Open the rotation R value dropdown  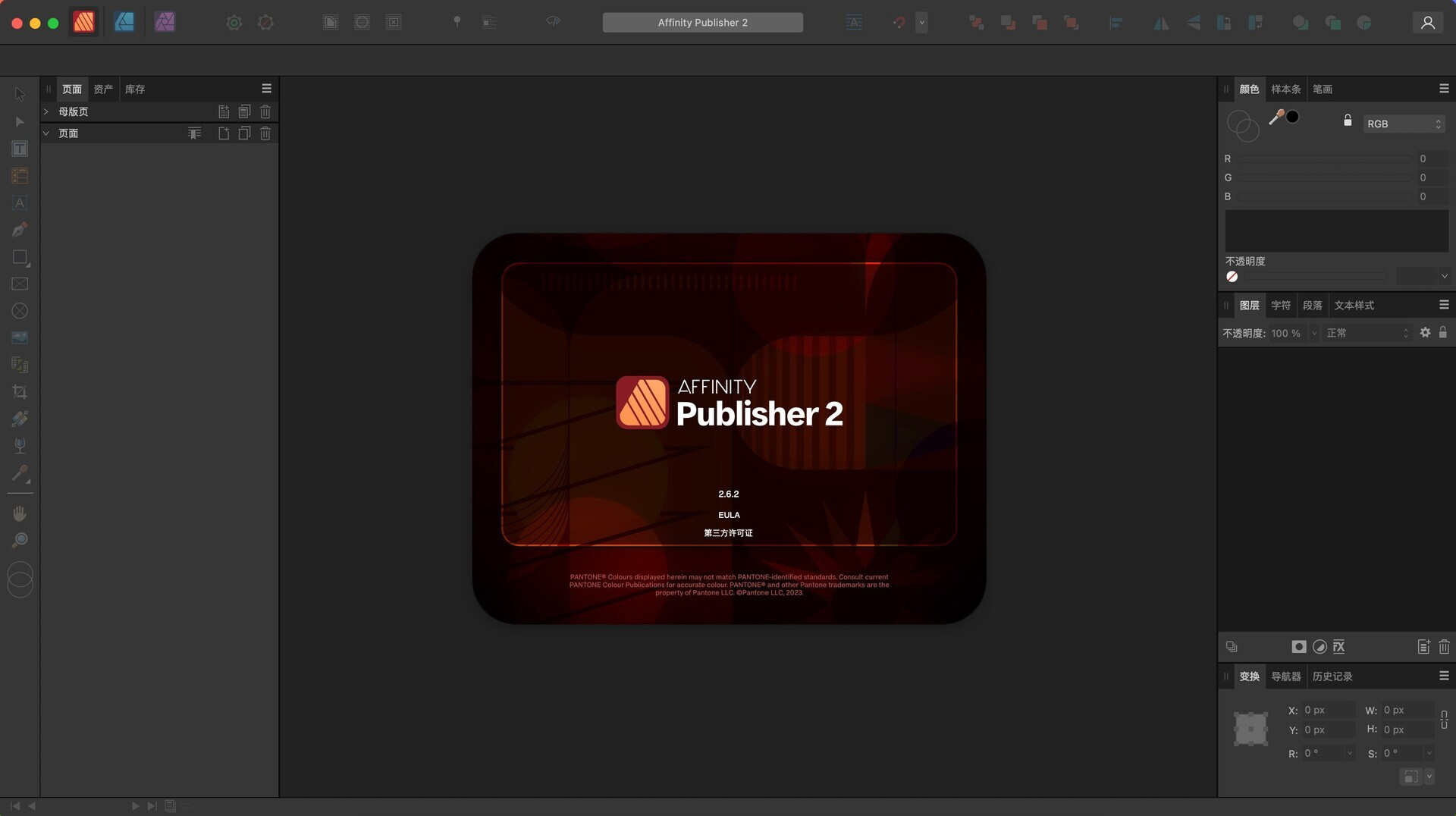1350,753
